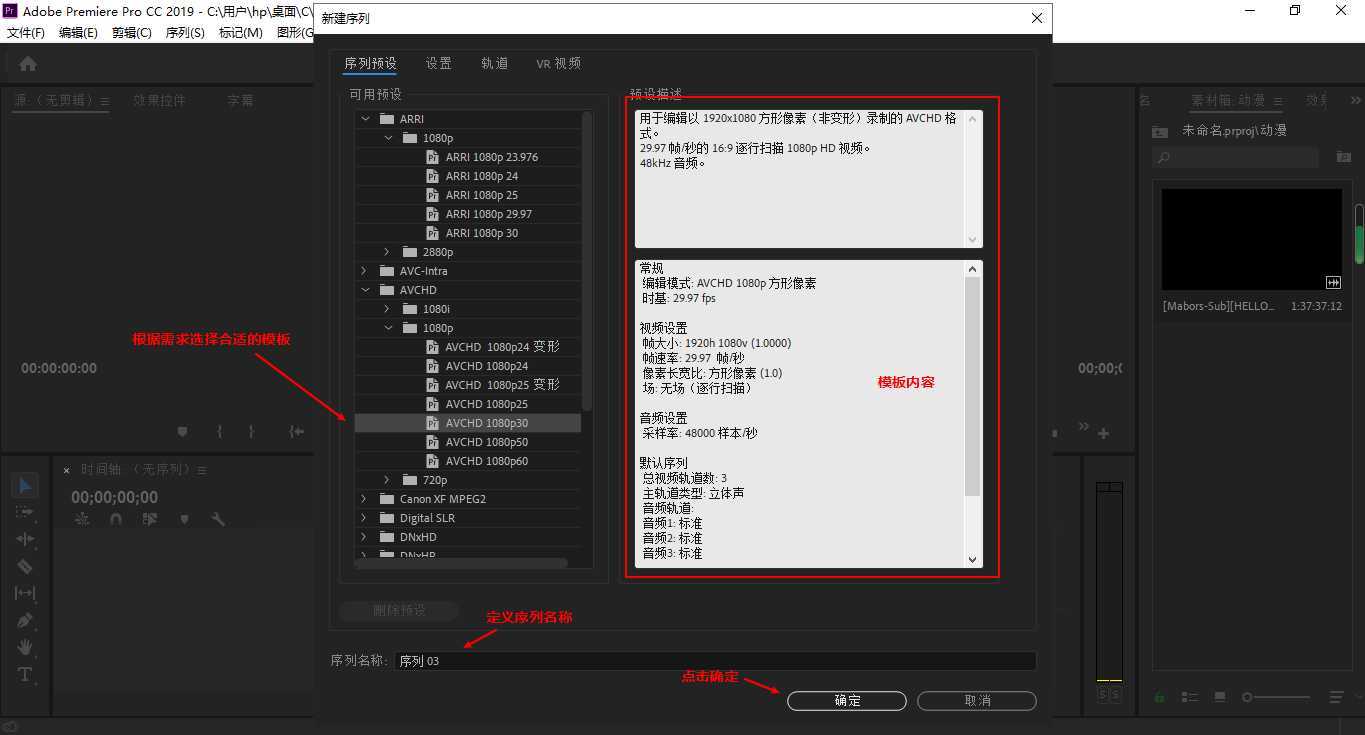This screenshot has width=1365, height=735.
Task: Collapse the ARRI 1080p subfolder
Action: [389, 138]
